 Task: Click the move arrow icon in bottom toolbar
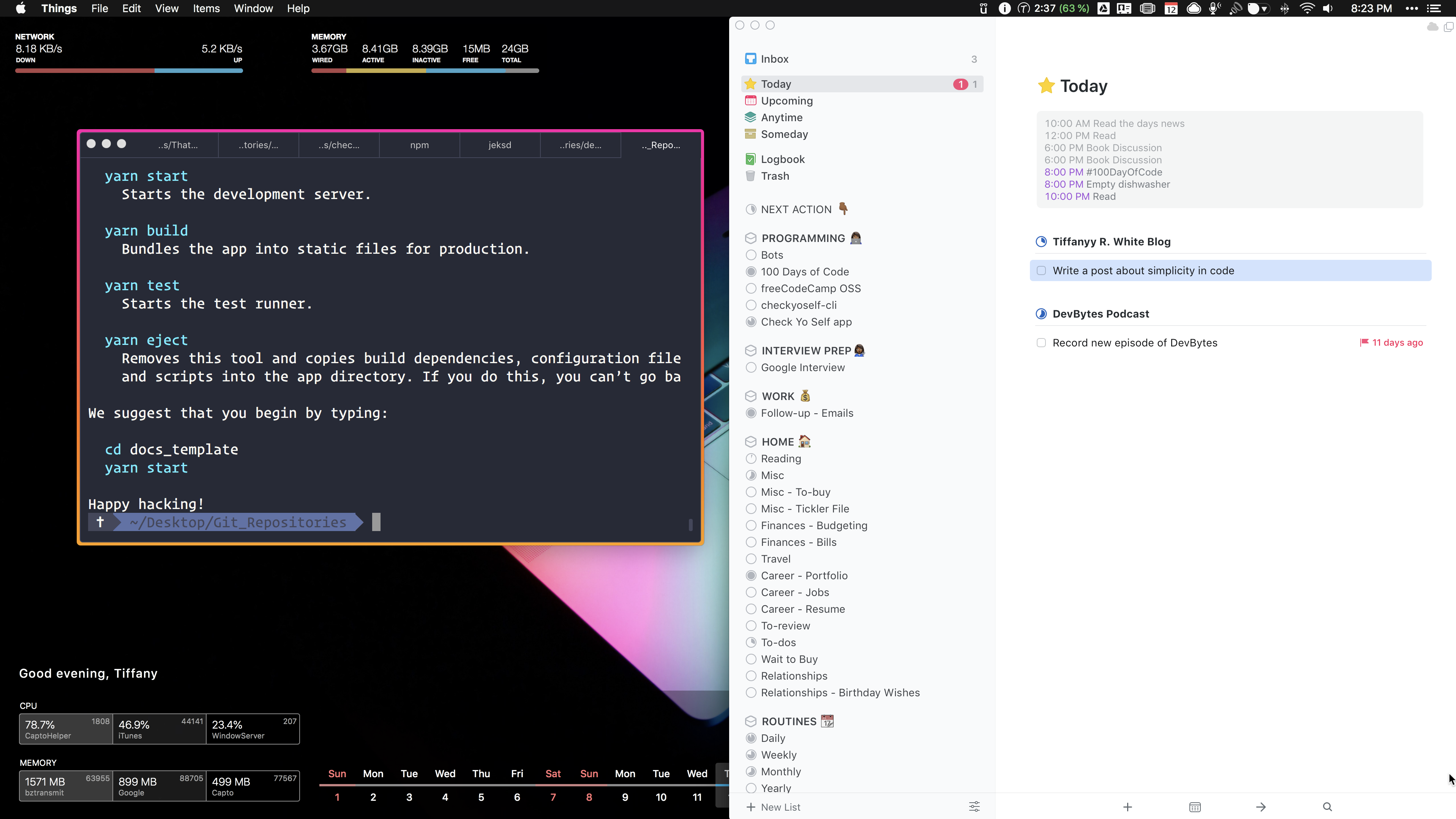1261,806
